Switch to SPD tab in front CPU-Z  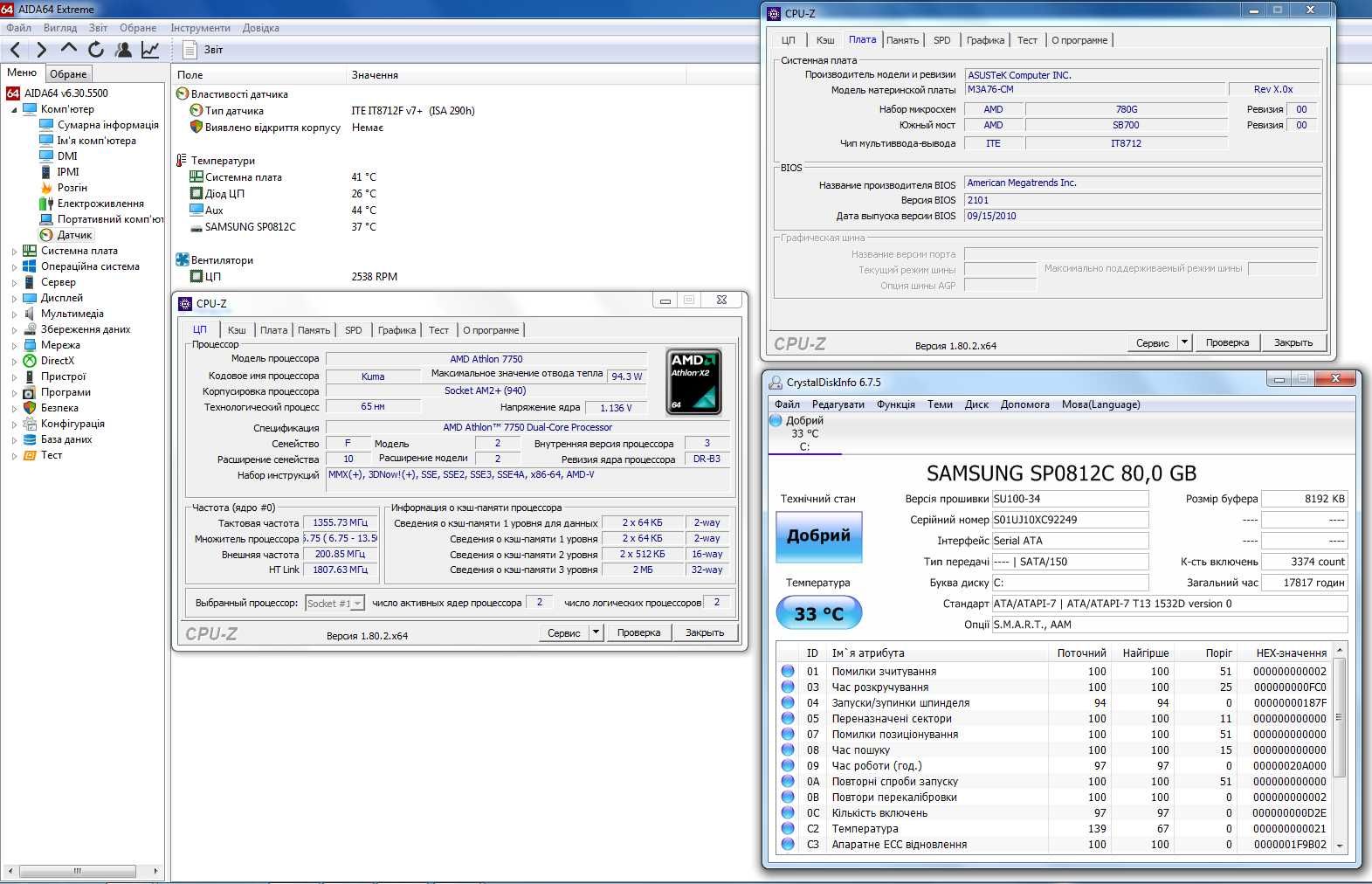353,330
